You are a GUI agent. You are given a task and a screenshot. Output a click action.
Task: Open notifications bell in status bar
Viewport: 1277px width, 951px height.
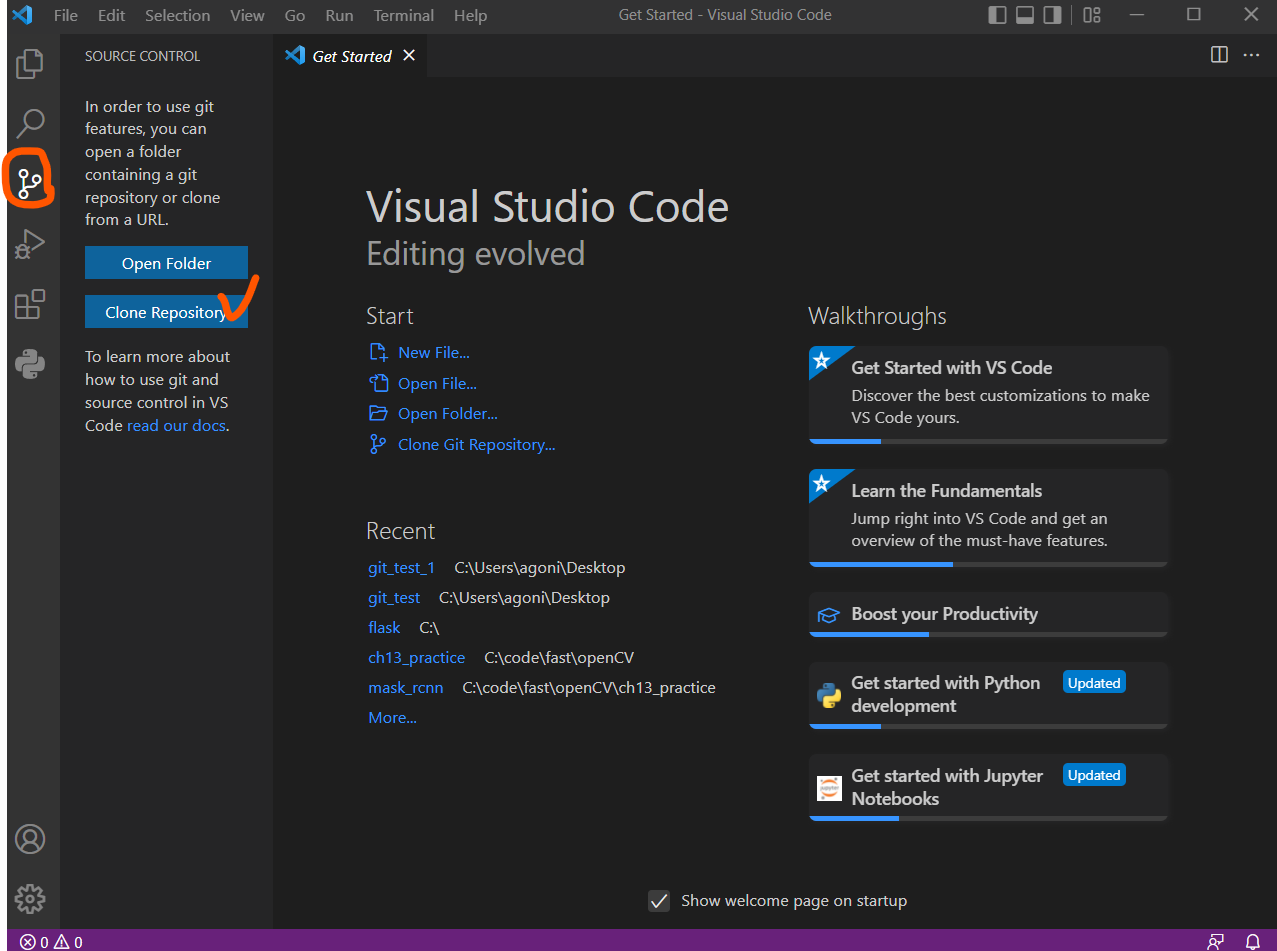click(x=1252, y=942)
